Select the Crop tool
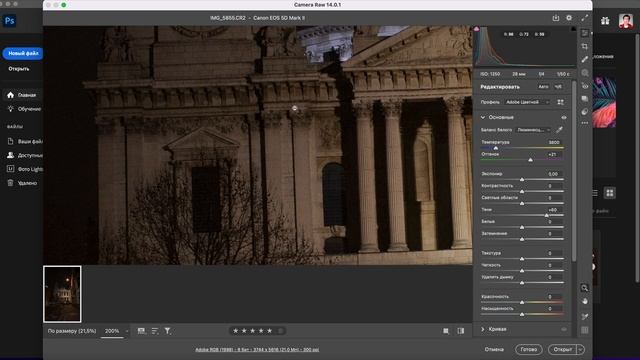The height and width of the screenshot is (360, 640). click(x=584, y=47)
